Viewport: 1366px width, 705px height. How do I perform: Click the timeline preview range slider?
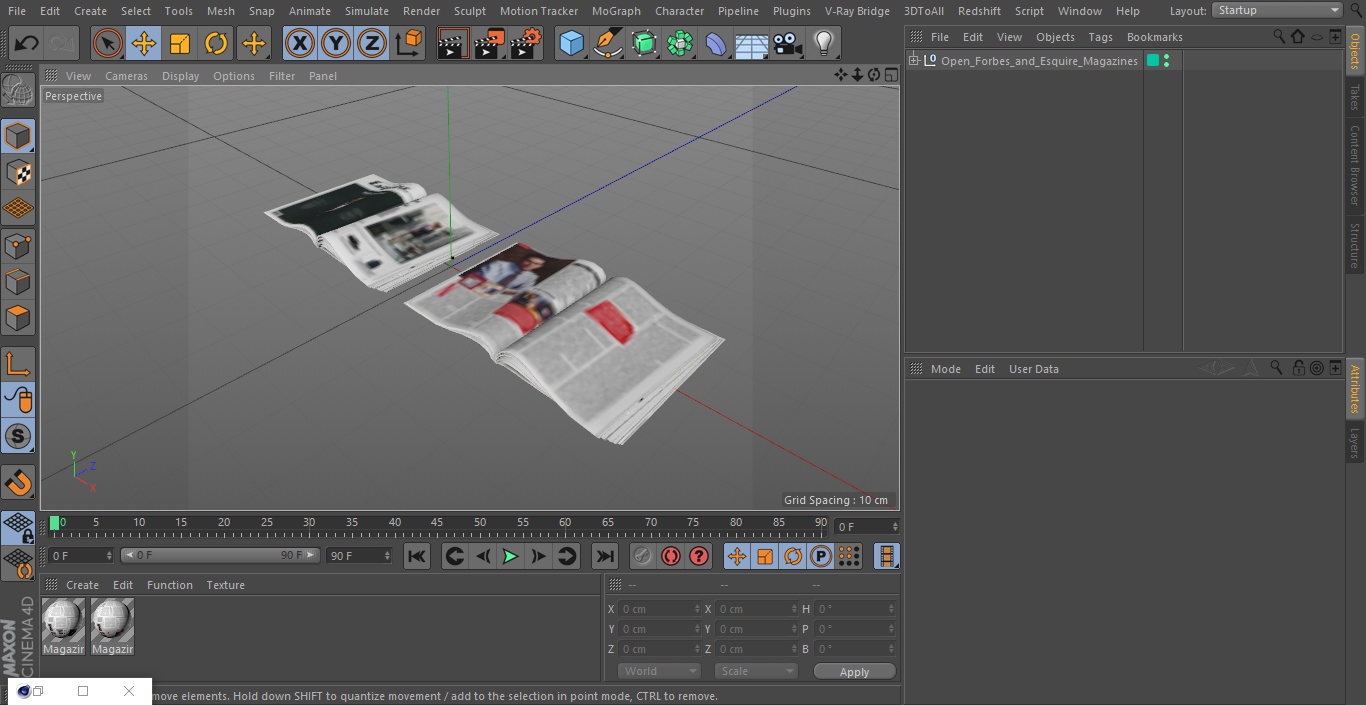tap(220, 555)
